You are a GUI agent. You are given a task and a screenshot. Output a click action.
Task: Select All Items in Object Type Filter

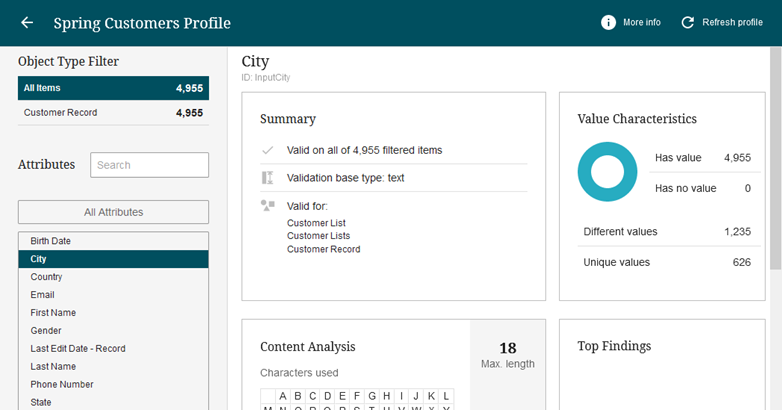click(x=113, y=88)
